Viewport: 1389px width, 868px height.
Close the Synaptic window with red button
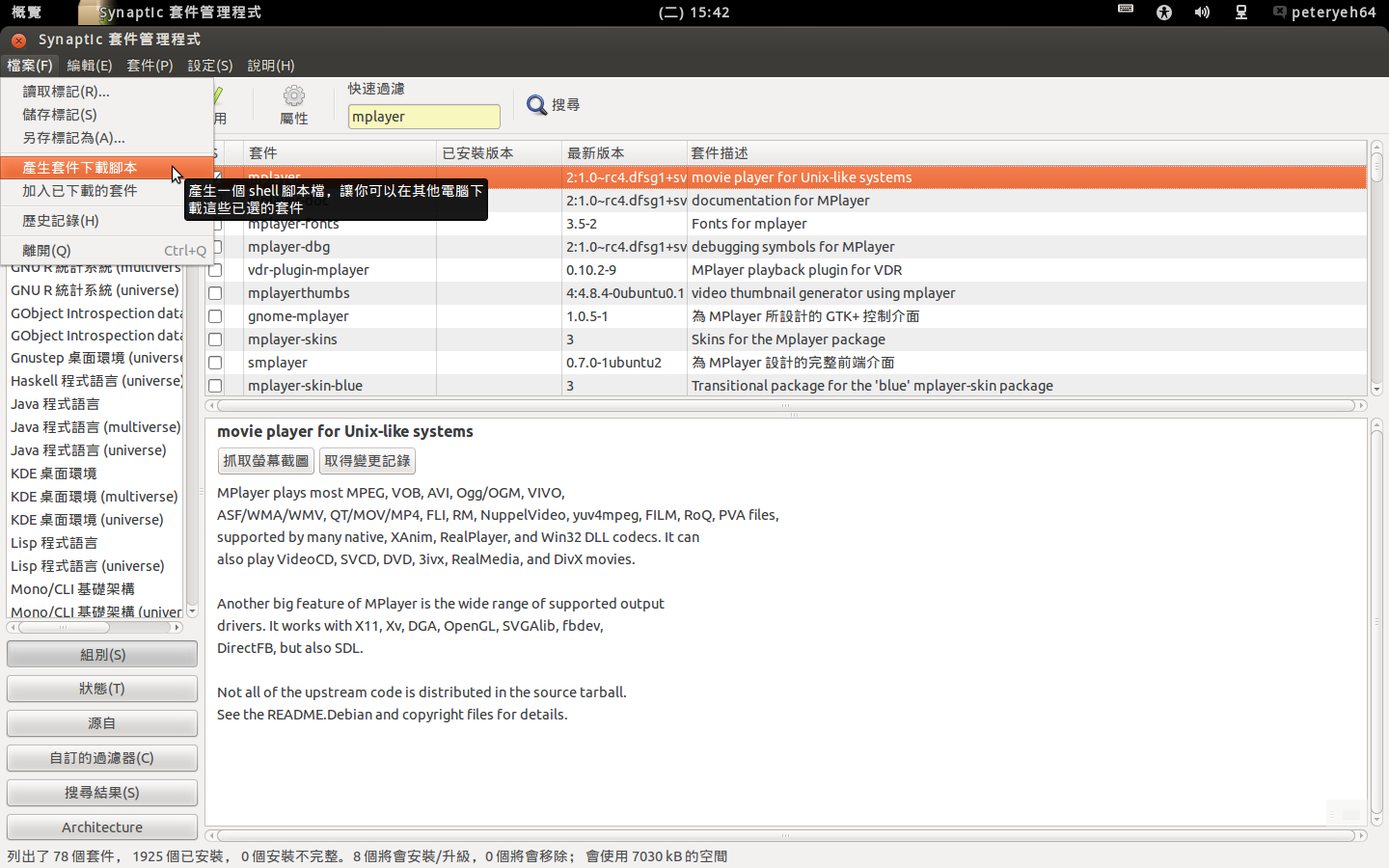[18, 40]
